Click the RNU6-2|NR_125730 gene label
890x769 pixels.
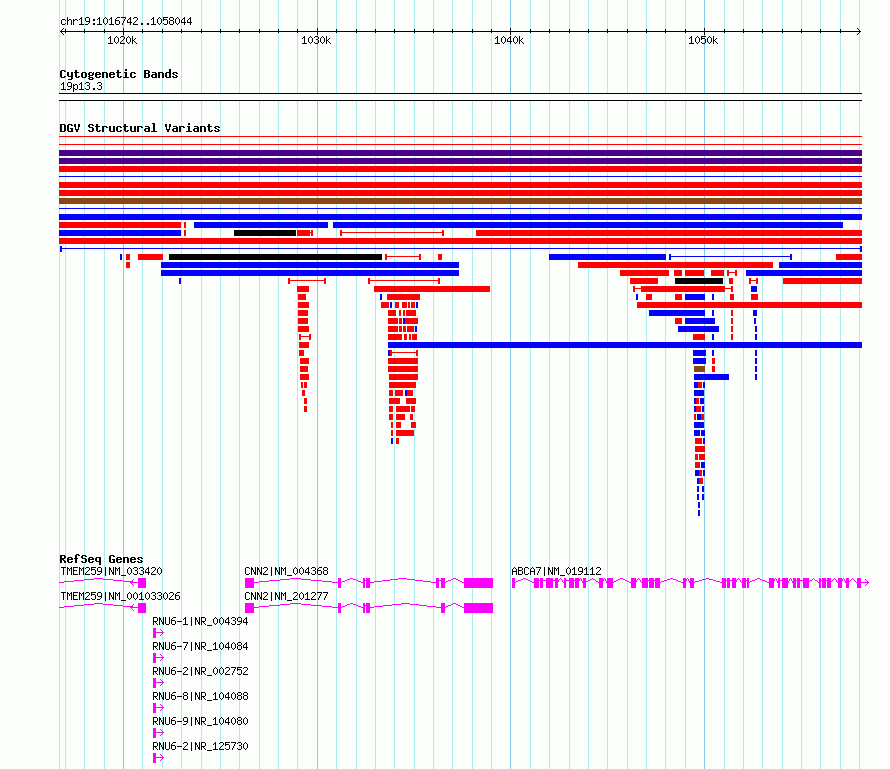tap(200, 746)
